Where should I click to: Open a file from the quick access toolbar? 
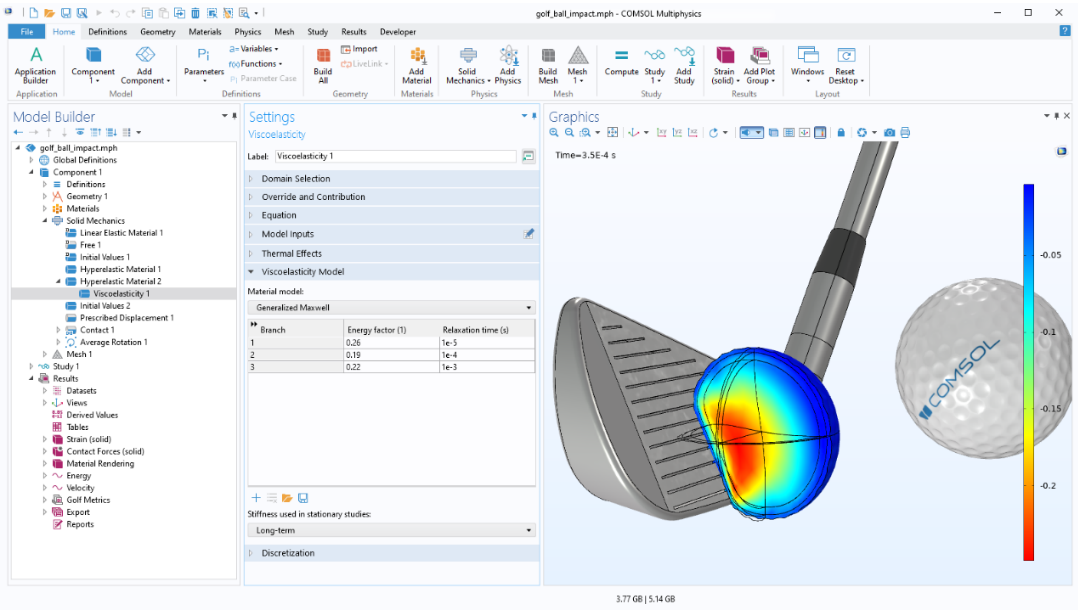50,13
